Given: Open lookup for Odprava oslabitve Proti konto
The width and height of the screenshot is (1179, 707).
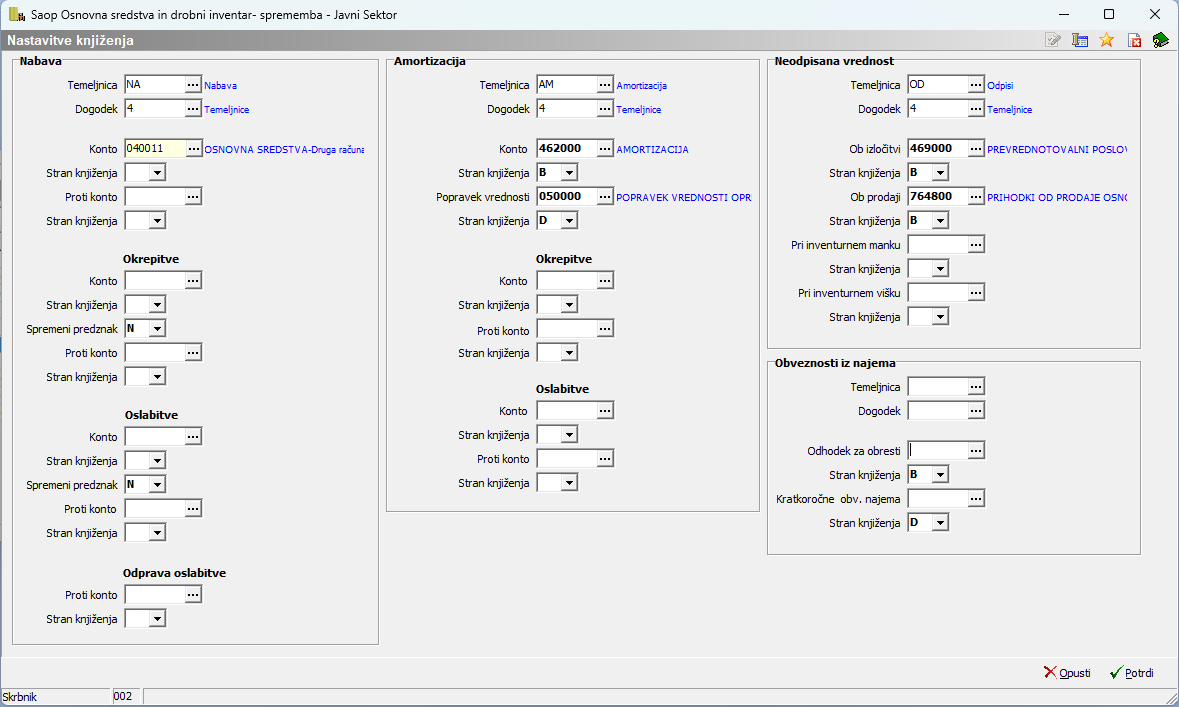Looking at the screenshot, I should 193,595.
